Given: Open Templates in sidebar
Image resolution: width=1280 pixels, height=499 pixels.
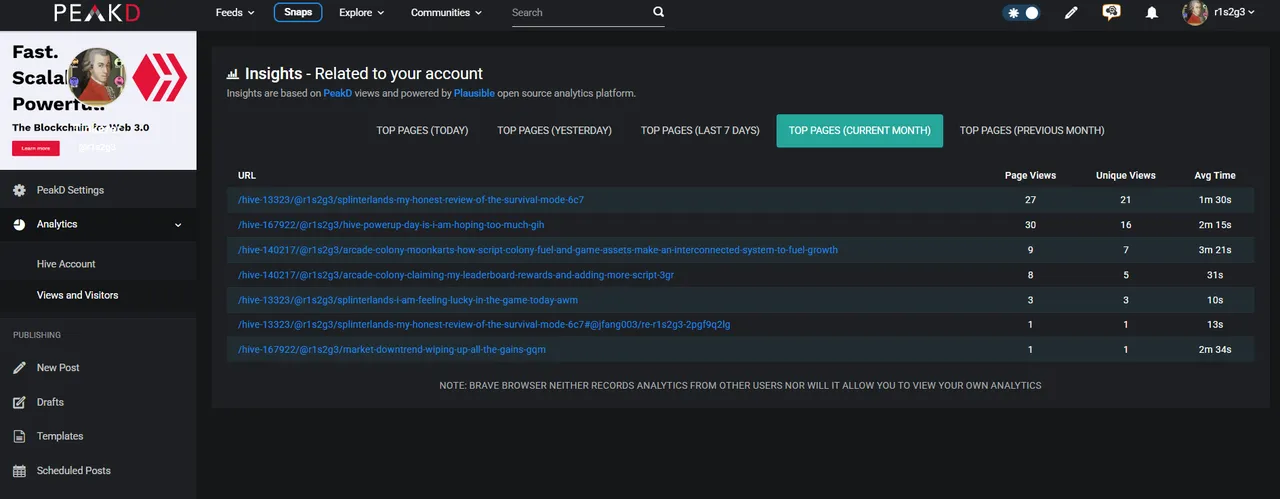Looking at the screenshot, I should (x=60, y=436).
